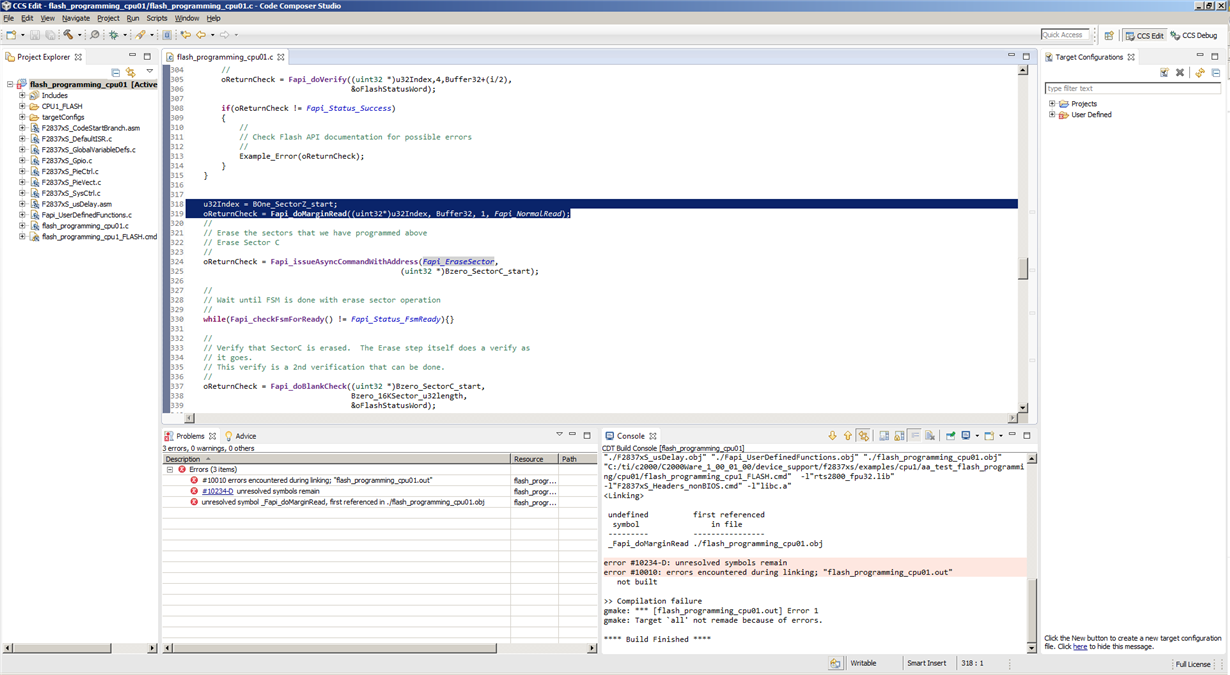This screenshot has height=675, width=1230.
Task: Toggle Scroll Lock in Console
Action: click(899, 436)
